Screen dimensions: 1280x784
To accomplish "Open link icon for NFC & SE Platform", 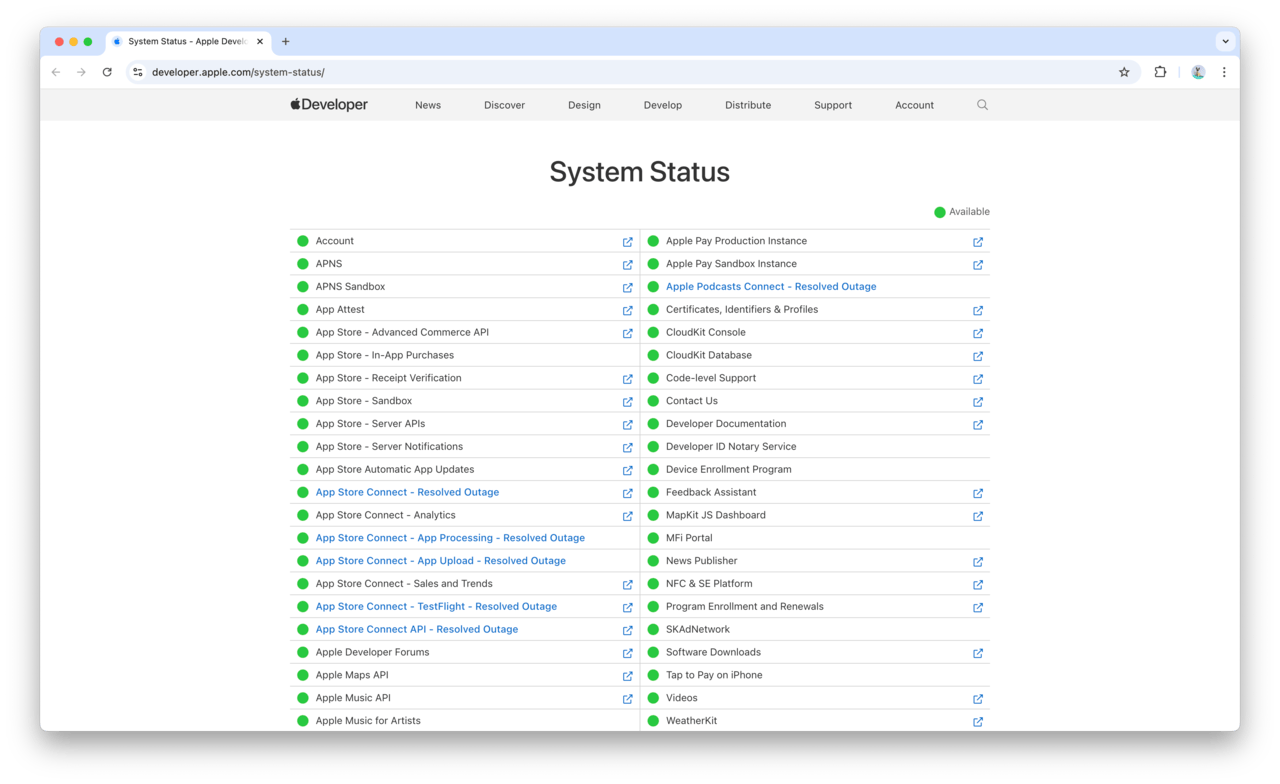I will pos(978,585).
